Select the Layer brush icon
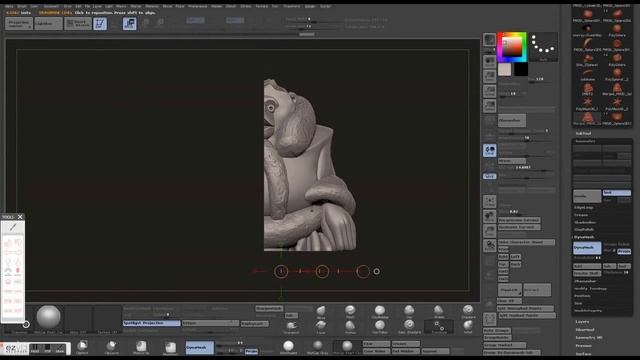The width and height of the screenshot is (640, 360). click(321, 327)
